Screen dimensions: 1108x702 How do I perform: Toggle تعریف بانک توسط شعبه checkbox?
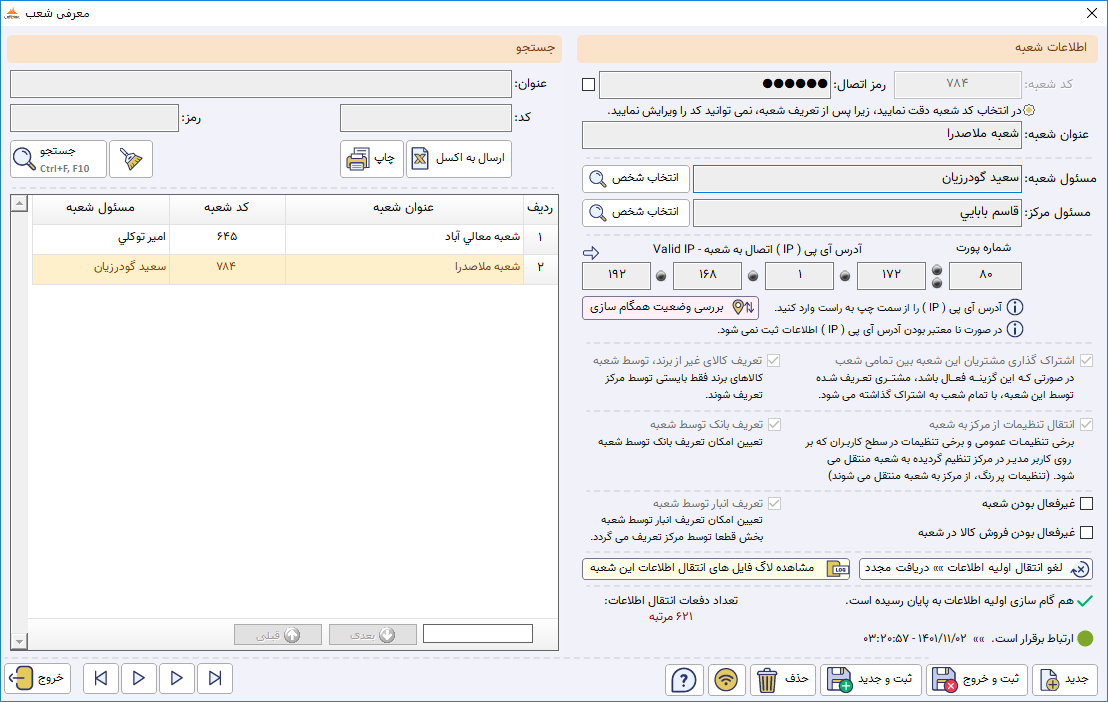tap(774, 424)
